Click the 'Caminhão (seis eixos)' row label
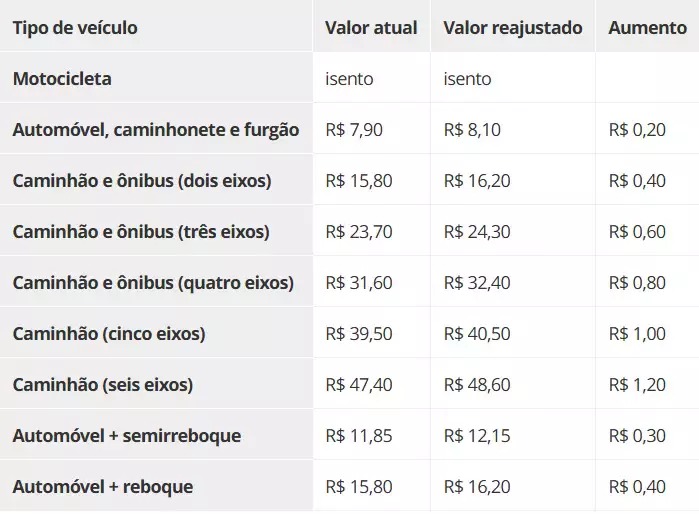This screenshot has height=514, width=699. 103,384
